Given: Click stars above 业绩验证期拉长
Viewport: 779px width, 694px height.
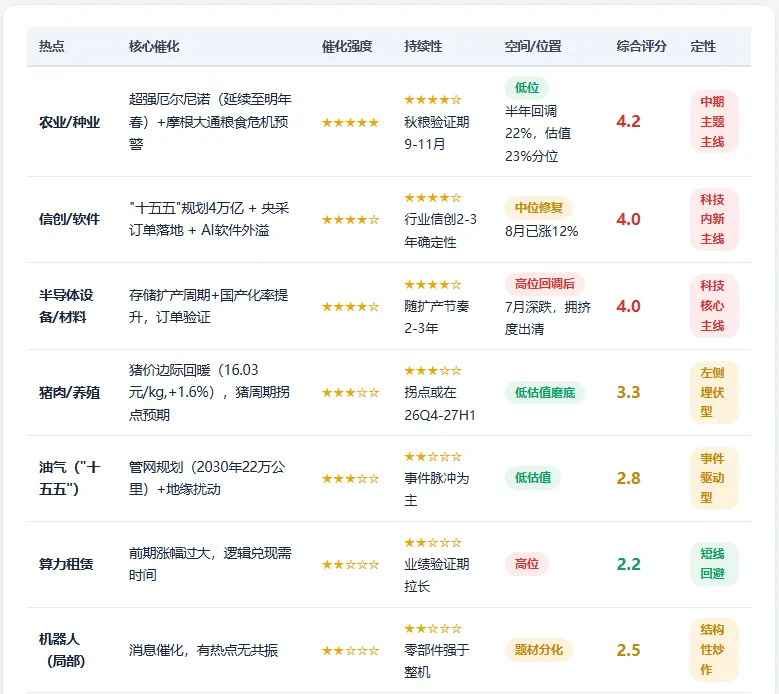Looking at the screenshot, I should [x=433, y=542].
